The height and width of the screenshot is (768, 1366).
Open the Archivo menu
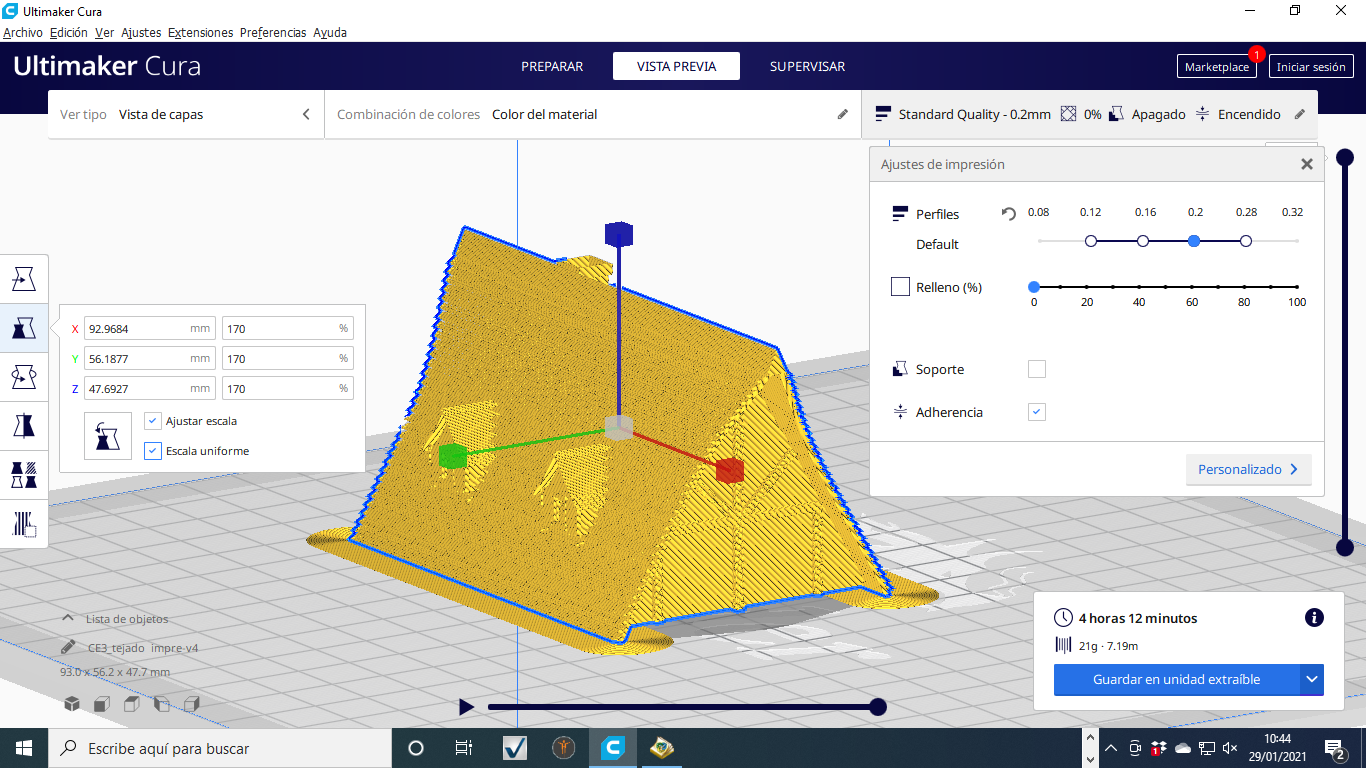(23, 32)
